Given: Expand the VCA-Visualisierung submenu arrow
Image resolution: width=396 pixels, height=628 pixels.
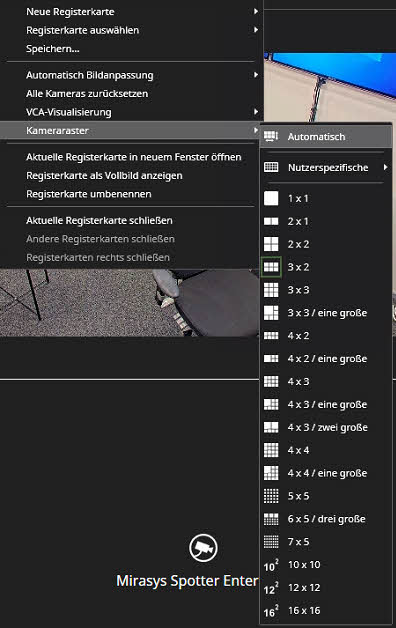Looking at the screenshot, I should [x=256, y=112].
